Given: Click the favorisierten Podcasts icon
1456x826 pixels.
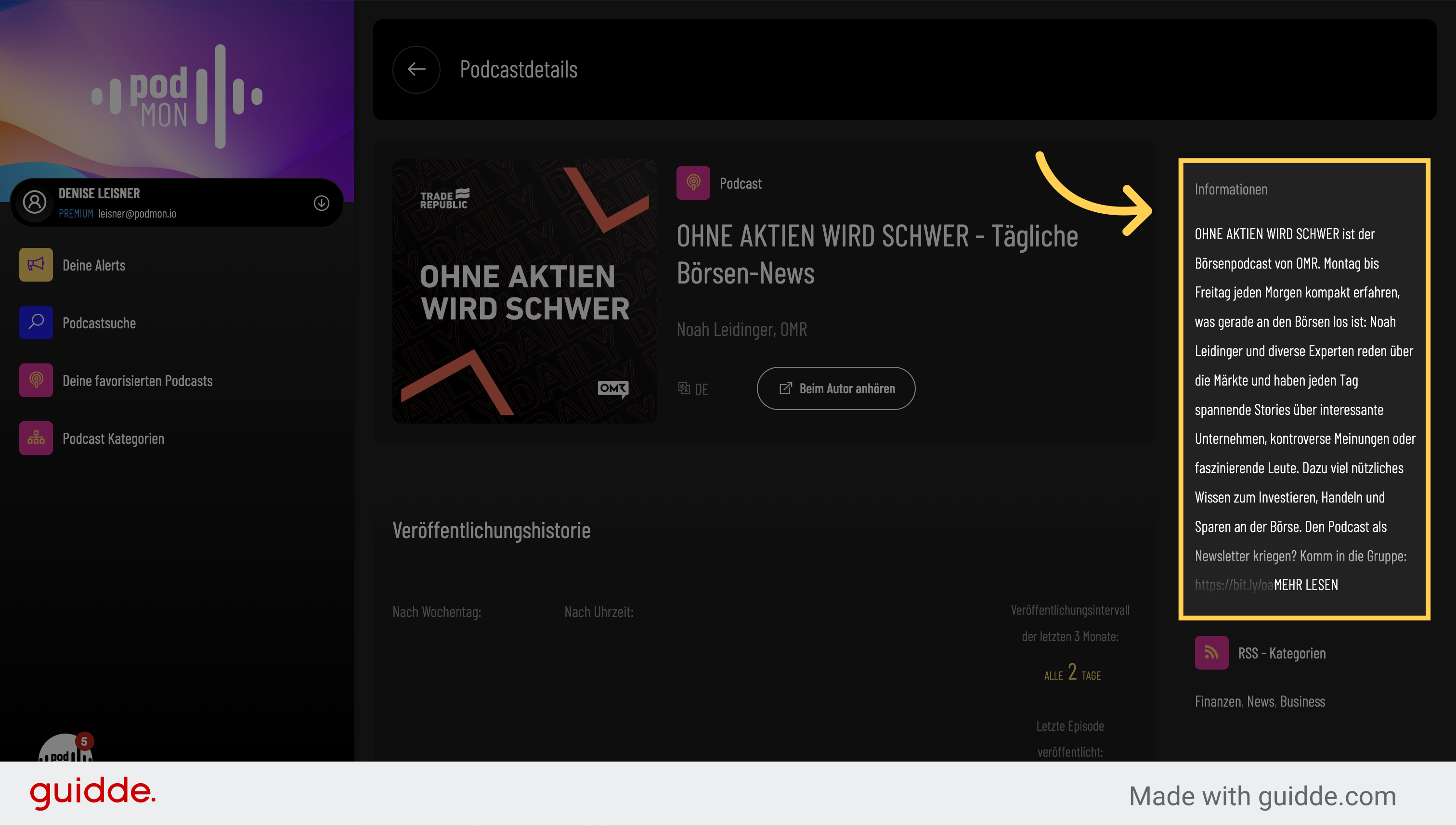Looking at the screenshot, I should (x=36, y=380).
